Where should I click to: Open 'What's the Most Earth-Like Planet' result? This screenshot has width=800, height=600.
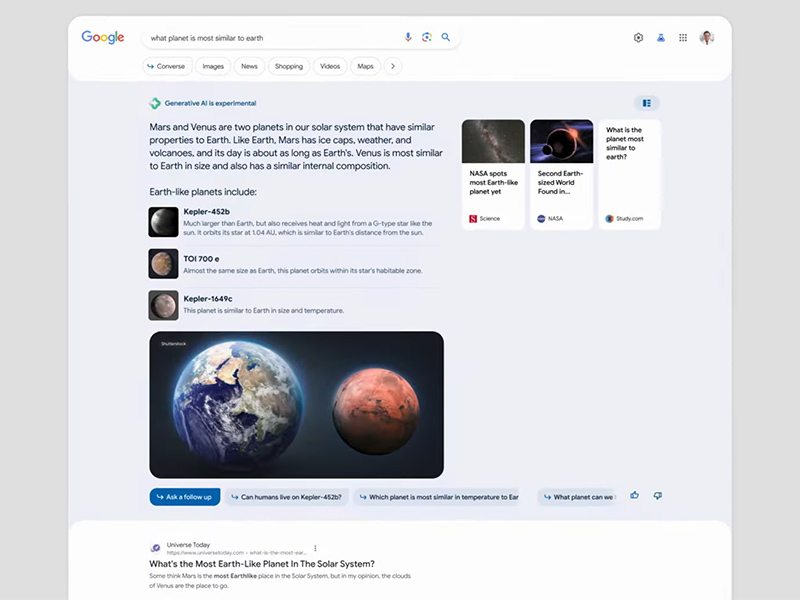tap(262, 564)
